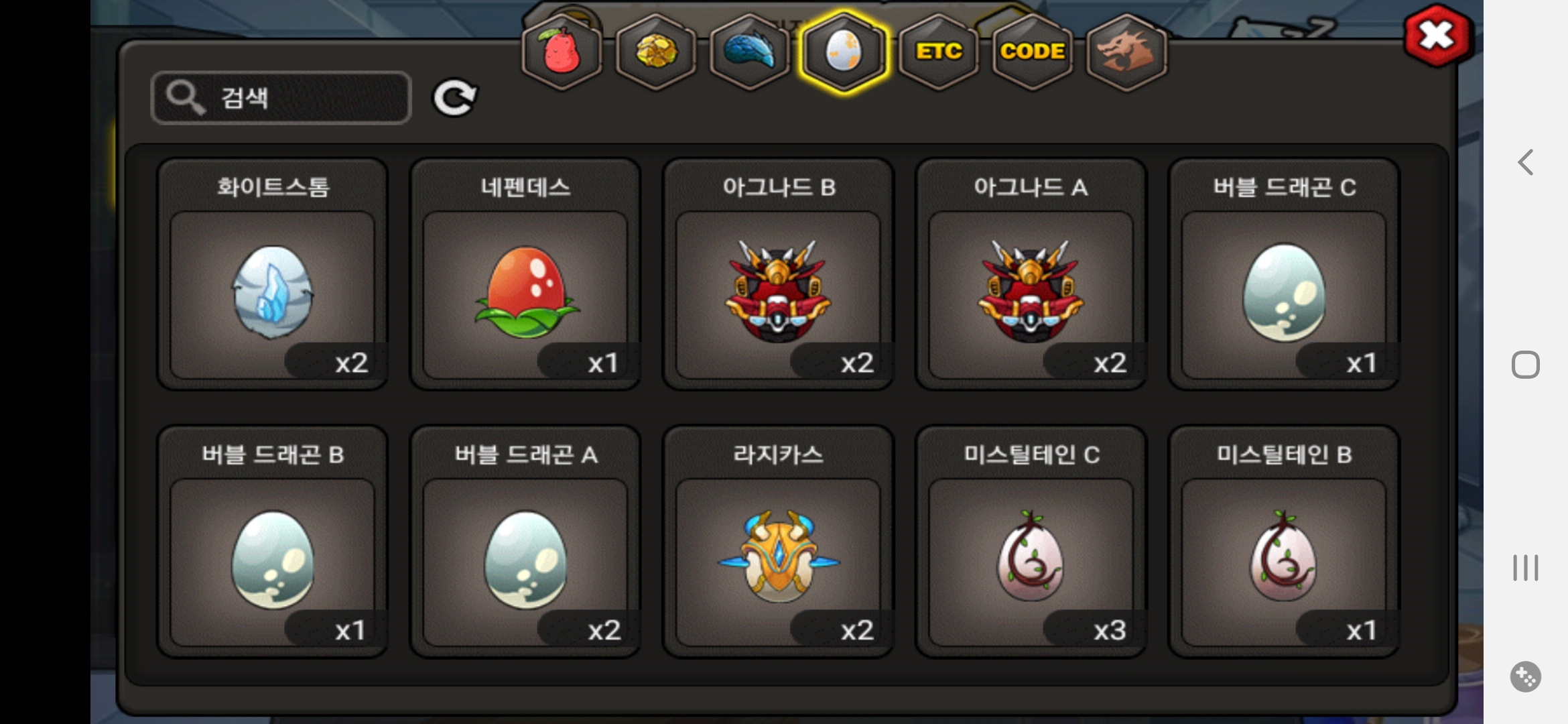Choose the 네펜데스 red egg
The height and width of the screenshot is (724, 1568).
pyautogui.click(x=525, y=274)
